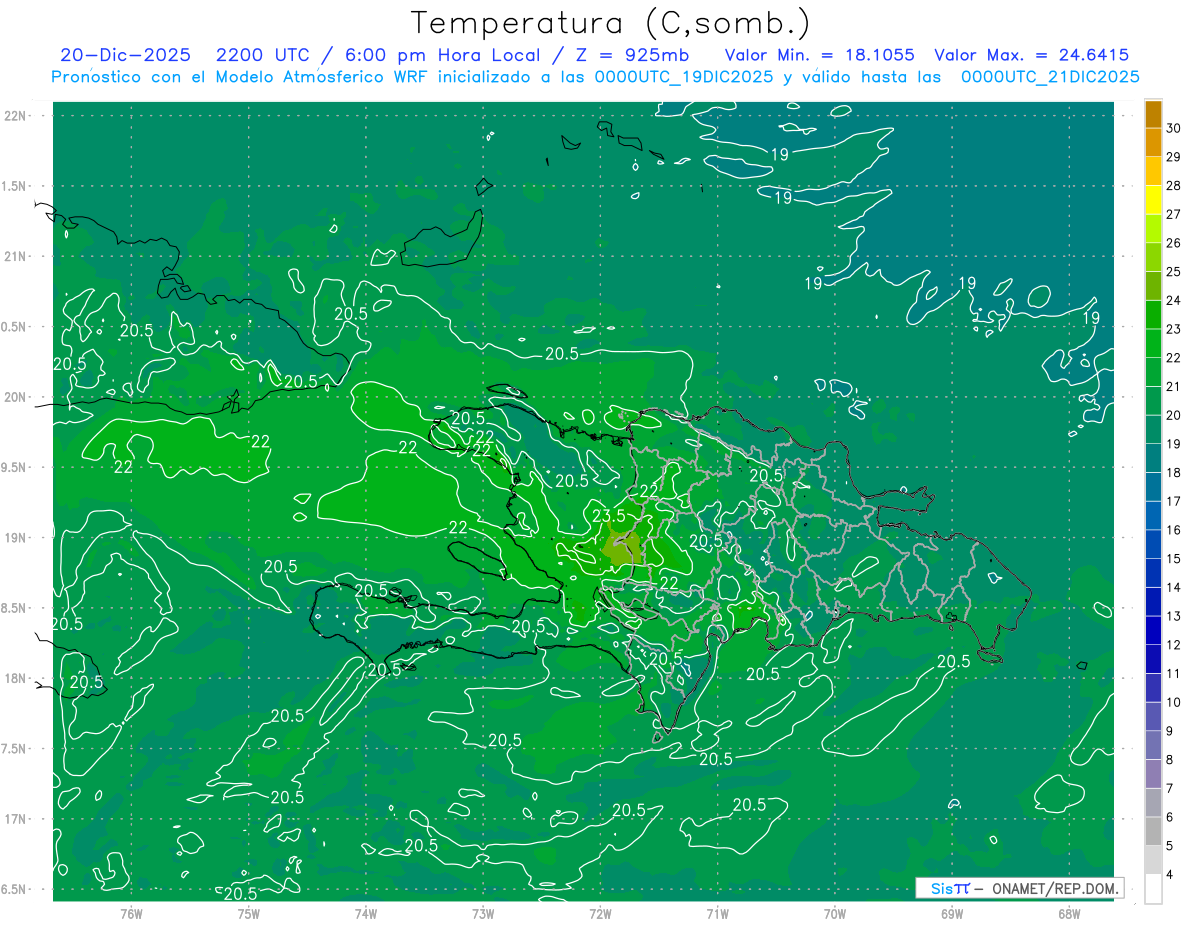This screenshot has width=1200, height=927.
Task: Click the '69W' longitude axis label
Action: click(952, 913)
